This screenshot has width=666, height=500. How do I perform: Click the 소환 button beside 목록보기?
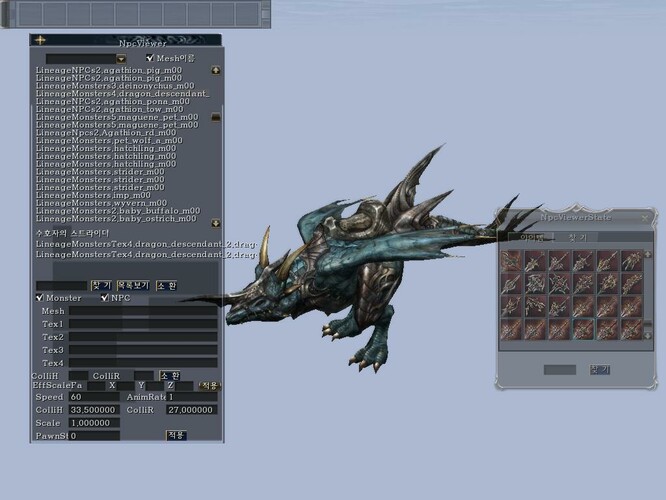coord(166,285)
